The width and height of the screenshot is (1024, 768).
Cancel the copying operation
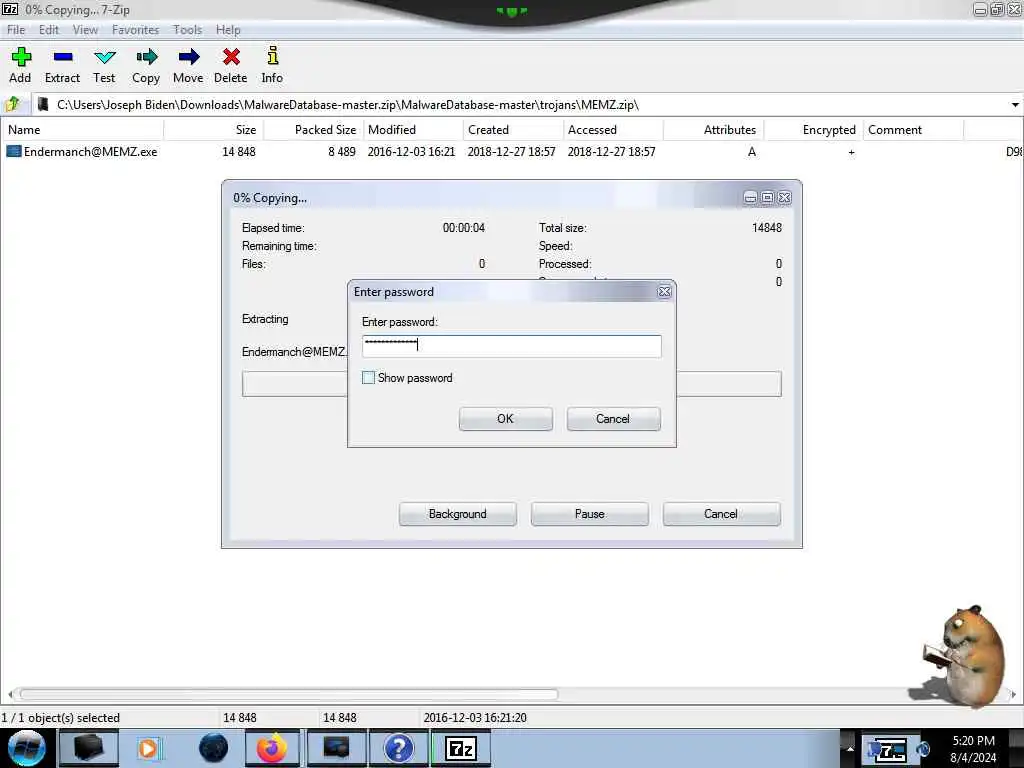pyautogui.click(x=721, y=514)
